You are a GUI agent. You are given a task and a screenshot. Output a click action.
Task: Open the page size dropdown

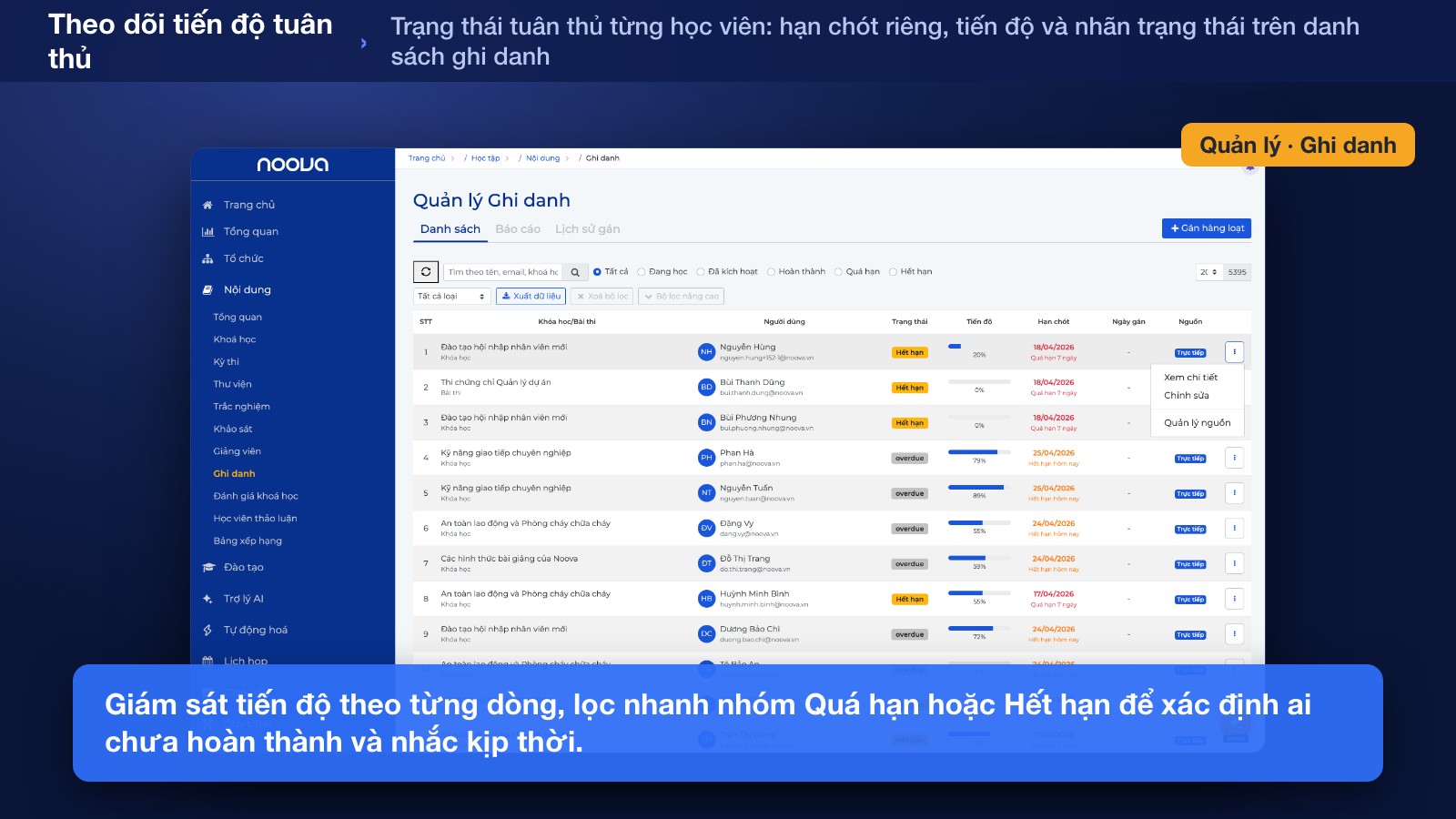[1208, 272]
